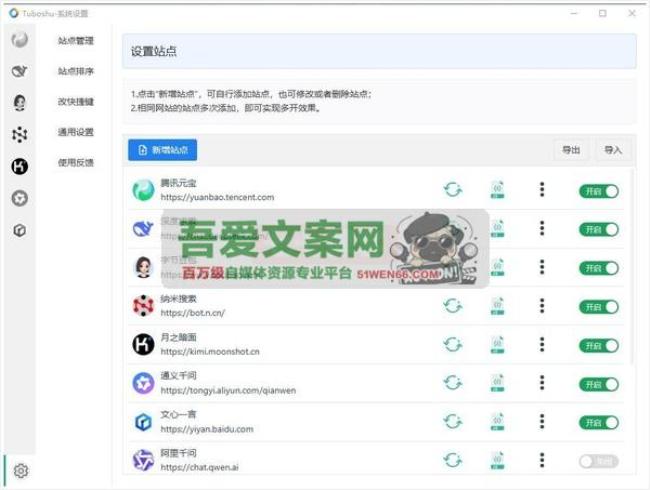Screen dimensions: 650x490
Task: Click the 设置站点 header text
Action: click(154, 51)
